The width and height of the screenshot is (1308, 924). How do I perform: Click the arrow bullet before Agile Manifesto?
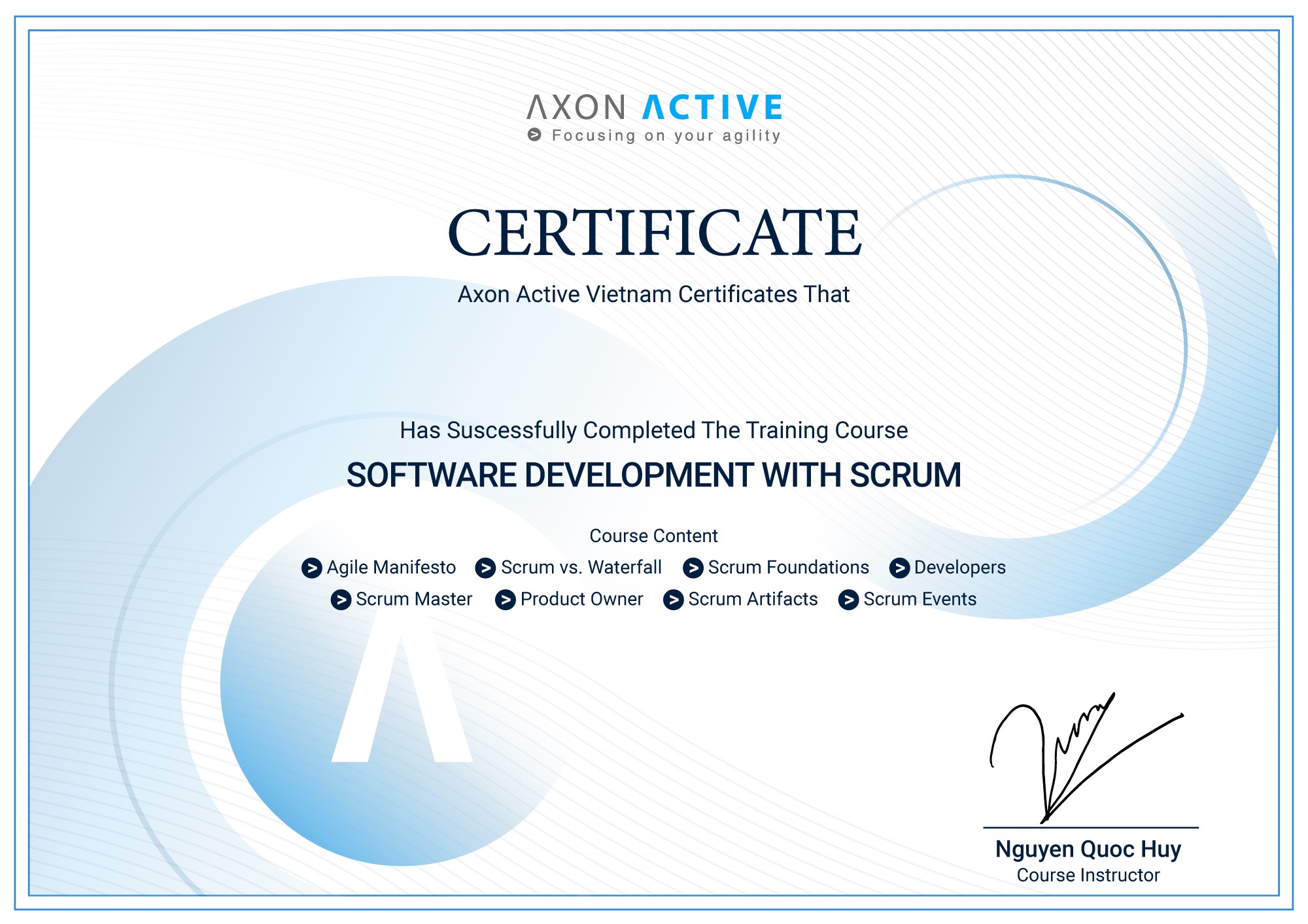pyautogui.click(x=311, y=568)
